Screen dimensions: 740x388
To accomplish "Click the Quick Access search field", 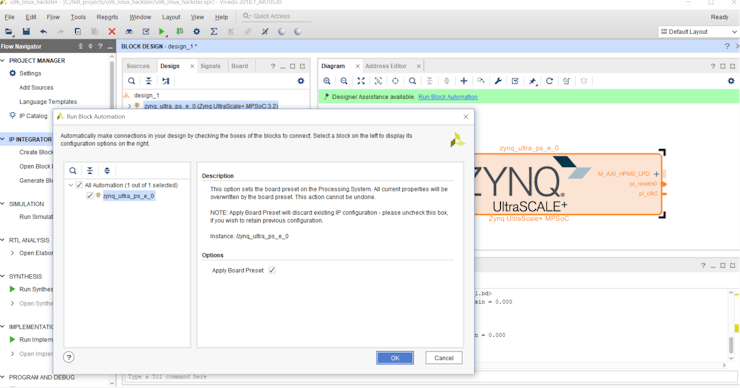I will tap(277, 16).
